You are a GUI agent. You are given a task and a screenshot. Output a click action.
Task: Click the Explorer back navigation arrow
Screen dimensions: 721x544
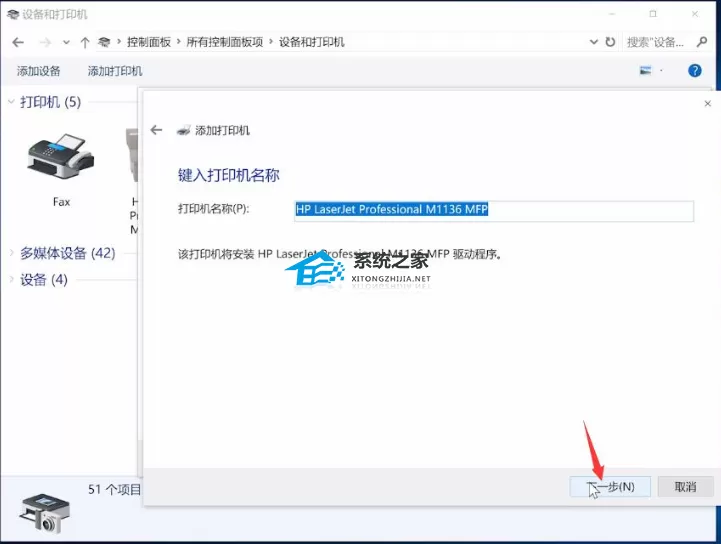coord(18,42)
